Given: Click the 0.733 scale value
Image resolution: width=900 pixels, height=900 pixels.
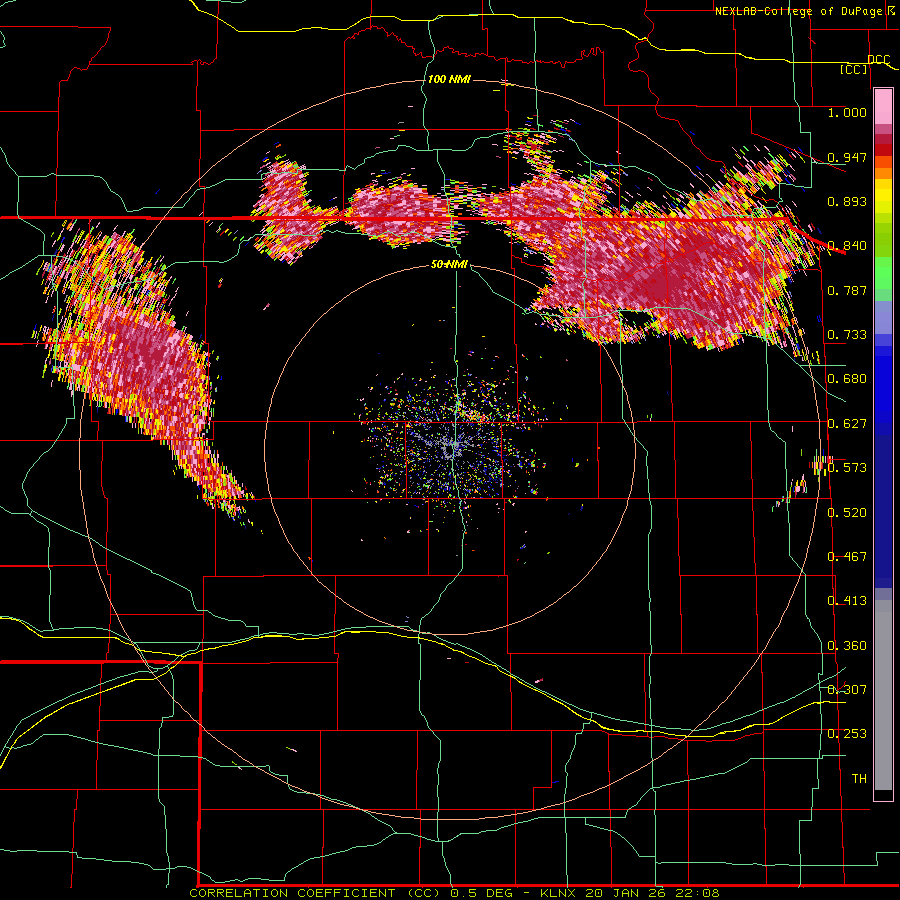Looking at the screenshot, I should (847, 335).
